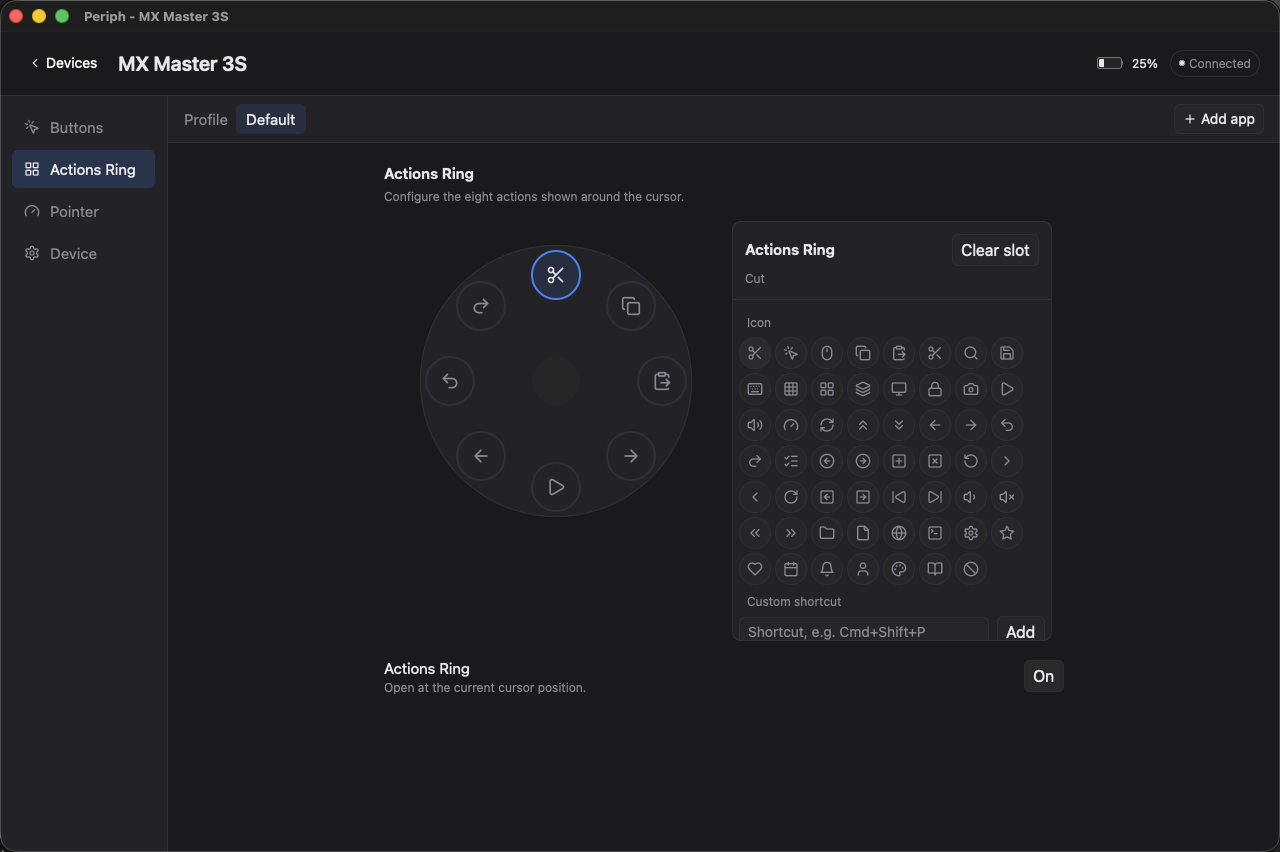Choose the speedometer gauge icon in grid

point(791,425)
